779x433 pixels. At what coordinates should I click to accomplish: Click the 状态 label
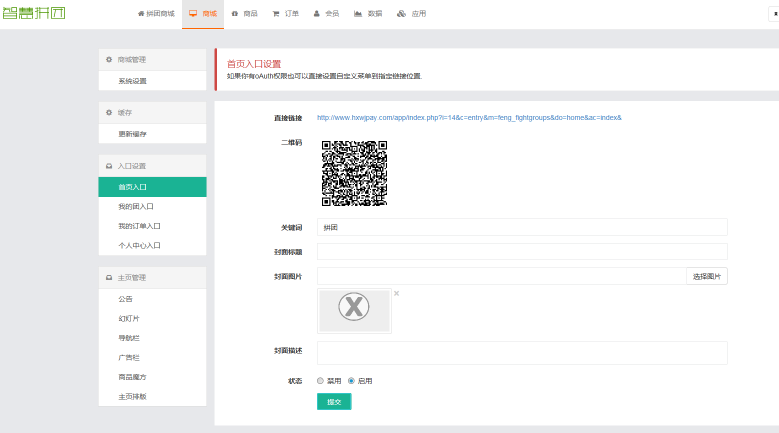pyautogui.click(x=295, y=381)
